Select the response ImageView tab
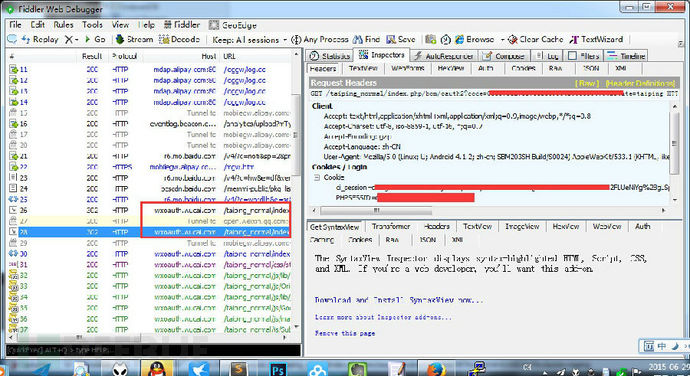This screenshot has width=690, height=376. (522, 226)
